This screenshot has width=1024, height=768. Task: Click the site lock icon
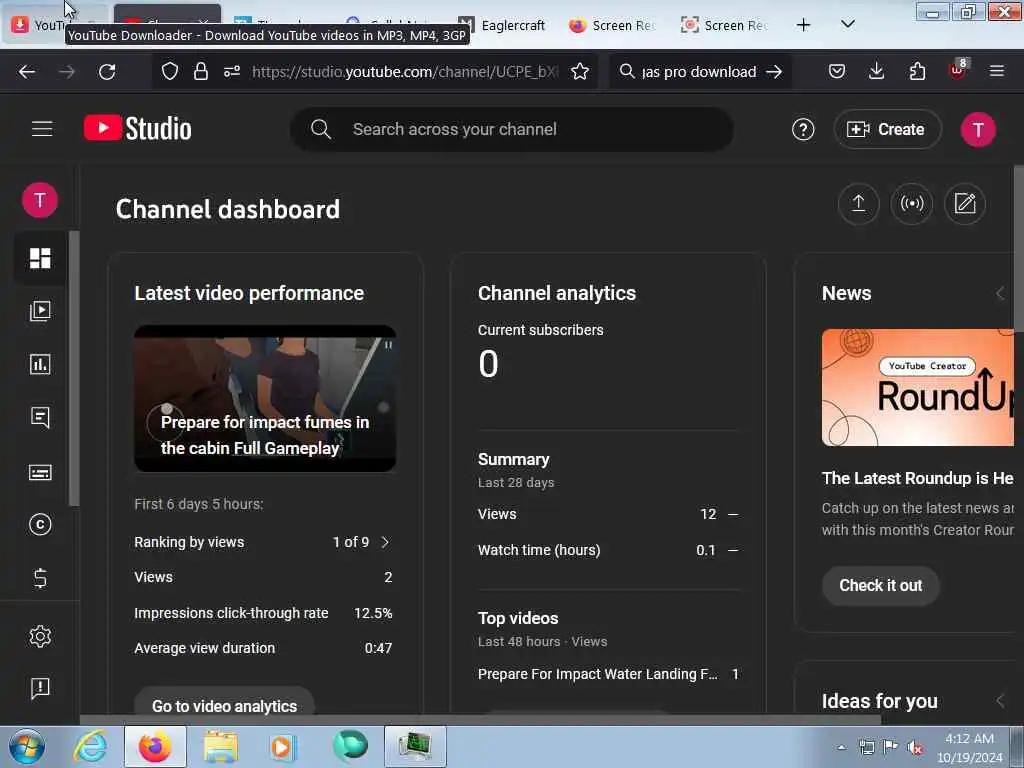[x=201, y=71]
